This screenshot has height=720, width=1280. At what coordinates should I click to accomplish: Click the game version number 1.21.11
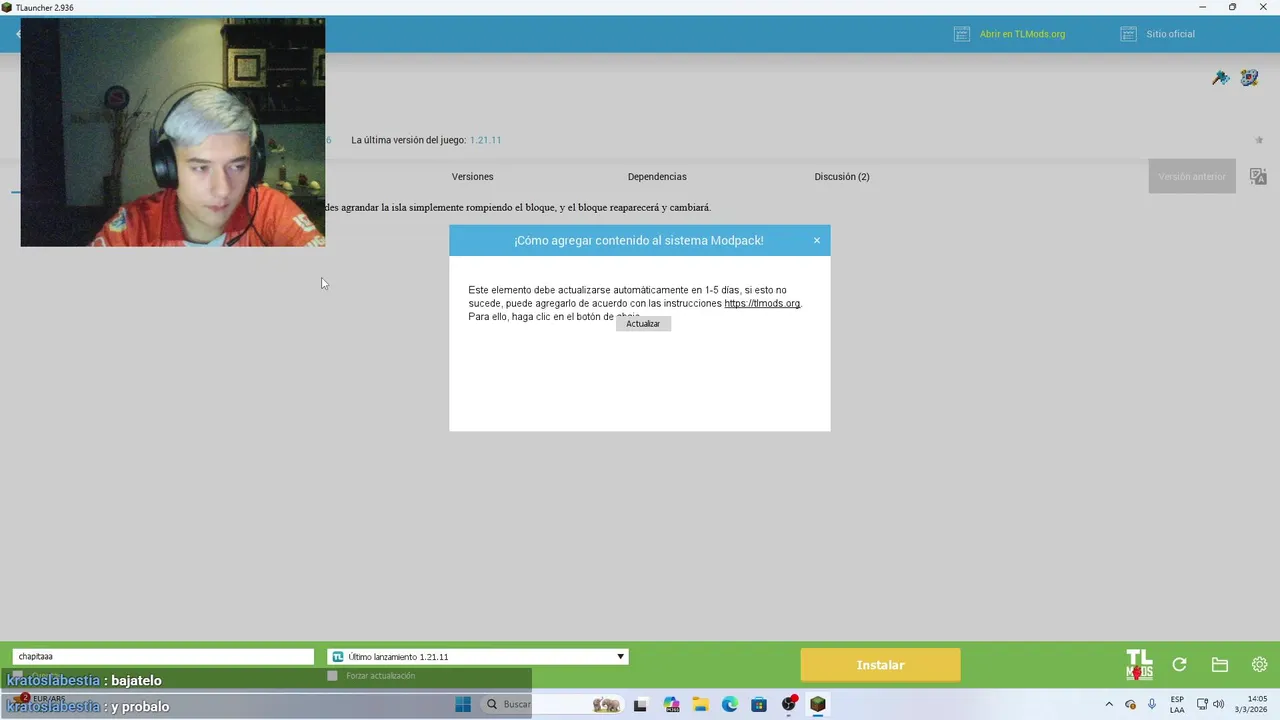[486, 140]
